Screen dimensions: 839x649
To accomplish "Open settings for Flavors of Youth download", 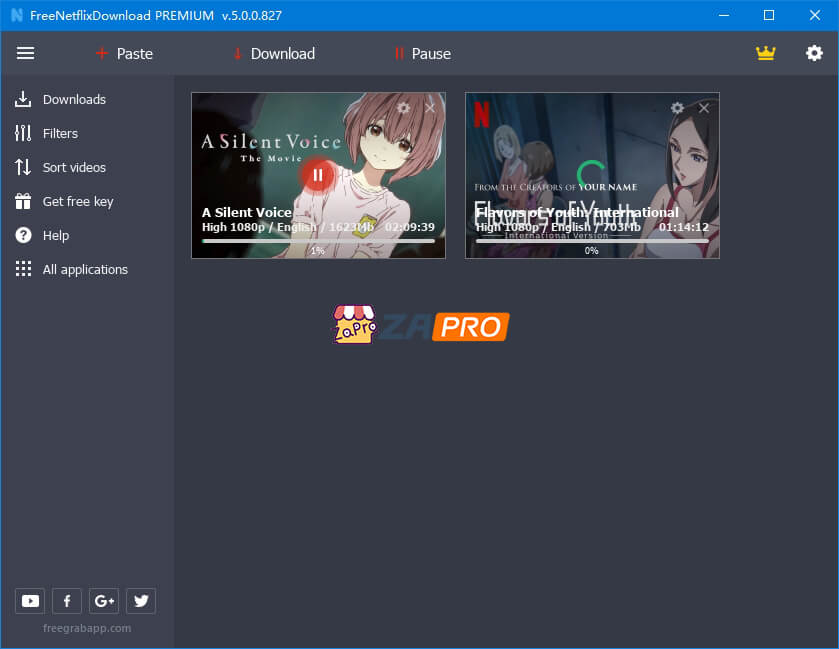I will 677,107.
